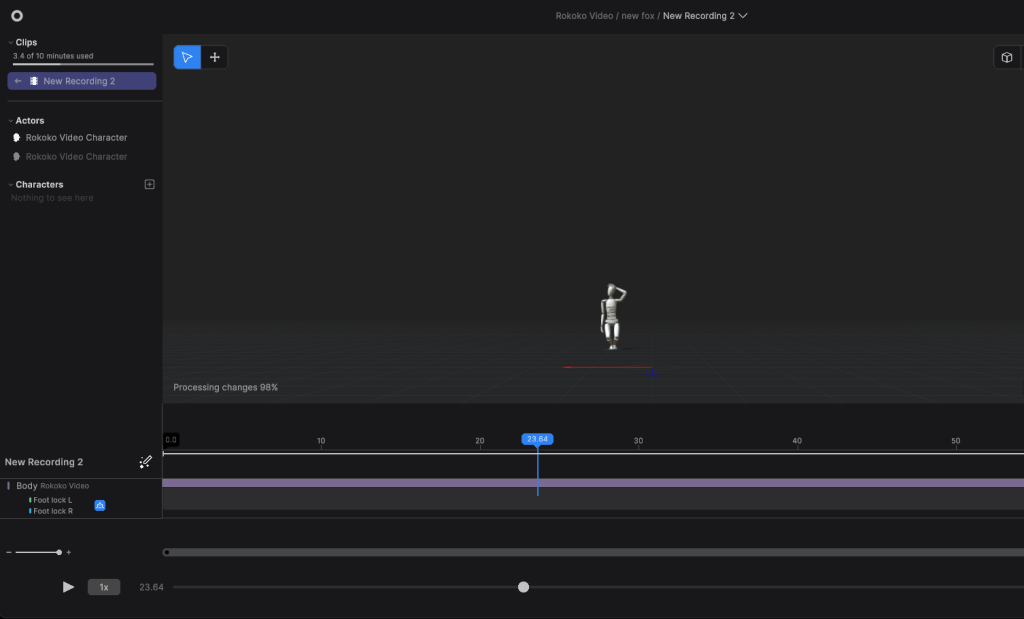Click the Nothing to see here text

52,198
